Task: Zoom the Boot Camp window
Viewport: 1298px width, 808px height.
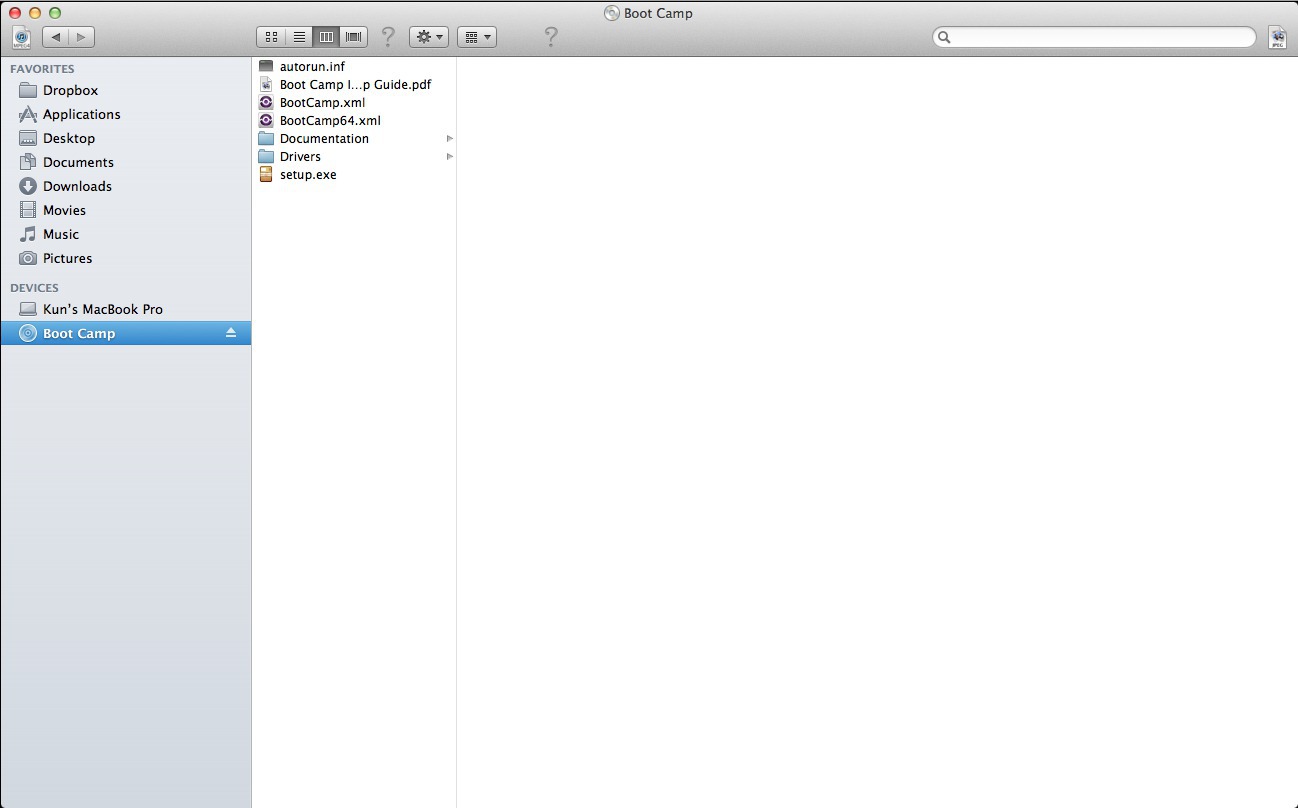Action: click(55, 13)
